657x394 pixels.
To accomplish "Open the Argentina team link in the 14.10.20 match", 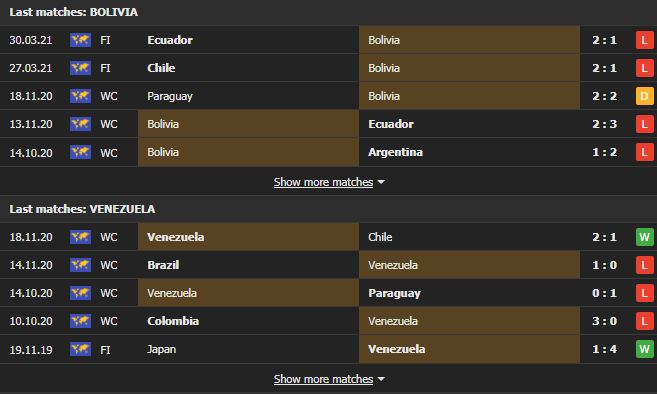I will (395, 152).
